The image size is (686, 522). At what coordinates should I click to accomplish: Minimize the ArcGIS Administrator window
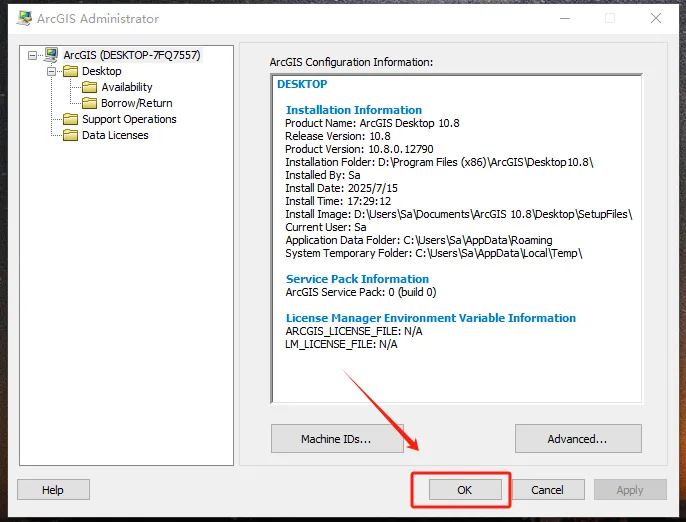(x=565, y=18)
